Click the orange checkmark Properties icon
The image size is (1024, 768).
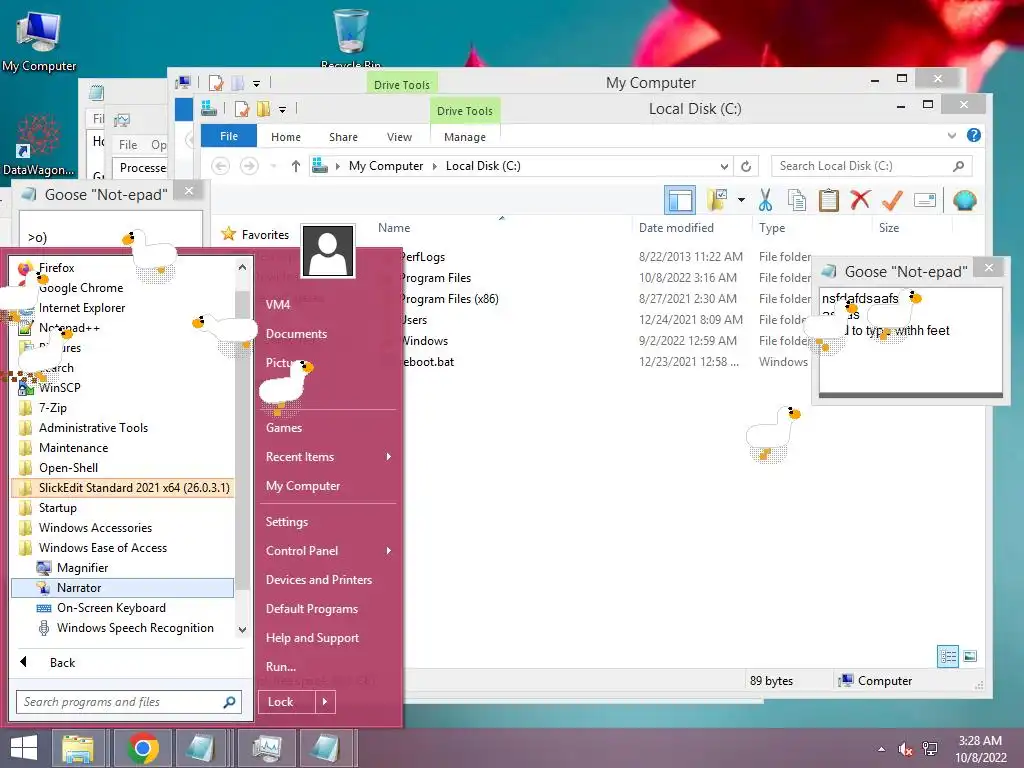point(892,200)
